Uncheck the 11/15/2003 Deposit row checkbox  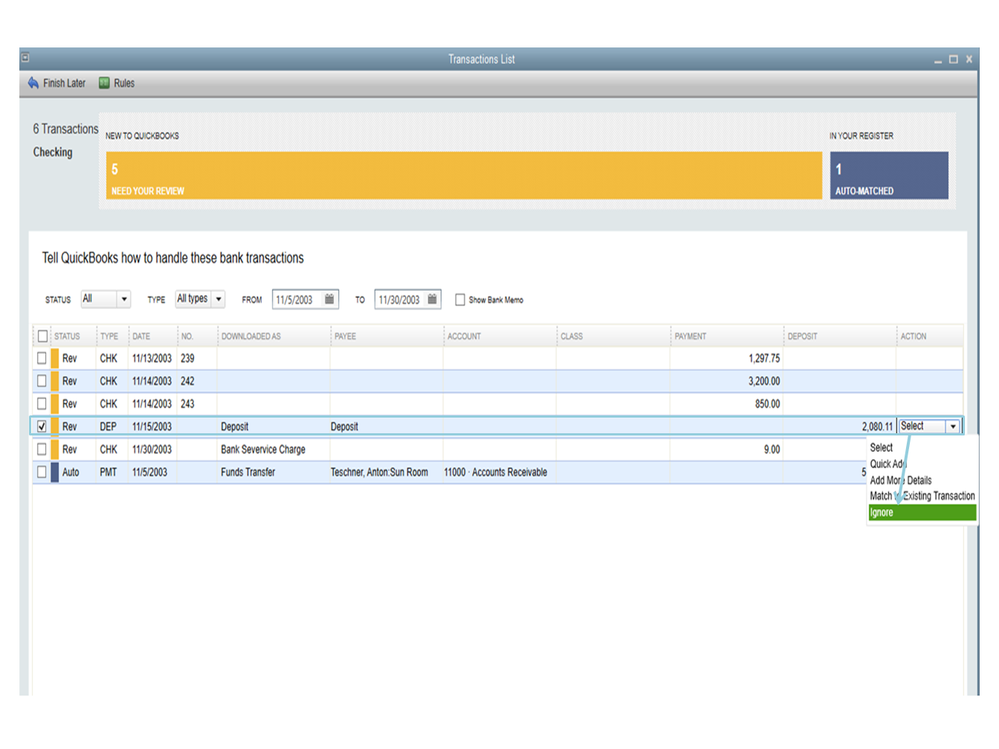41,426
